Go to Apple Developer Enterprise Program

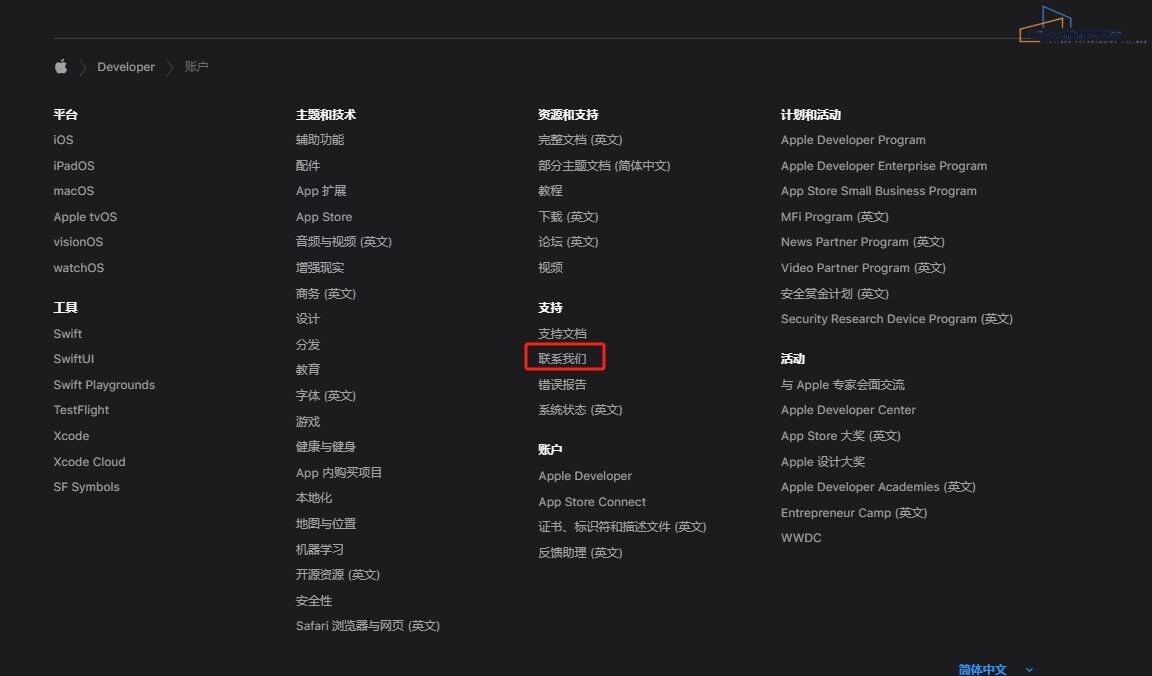pos(884,165)
